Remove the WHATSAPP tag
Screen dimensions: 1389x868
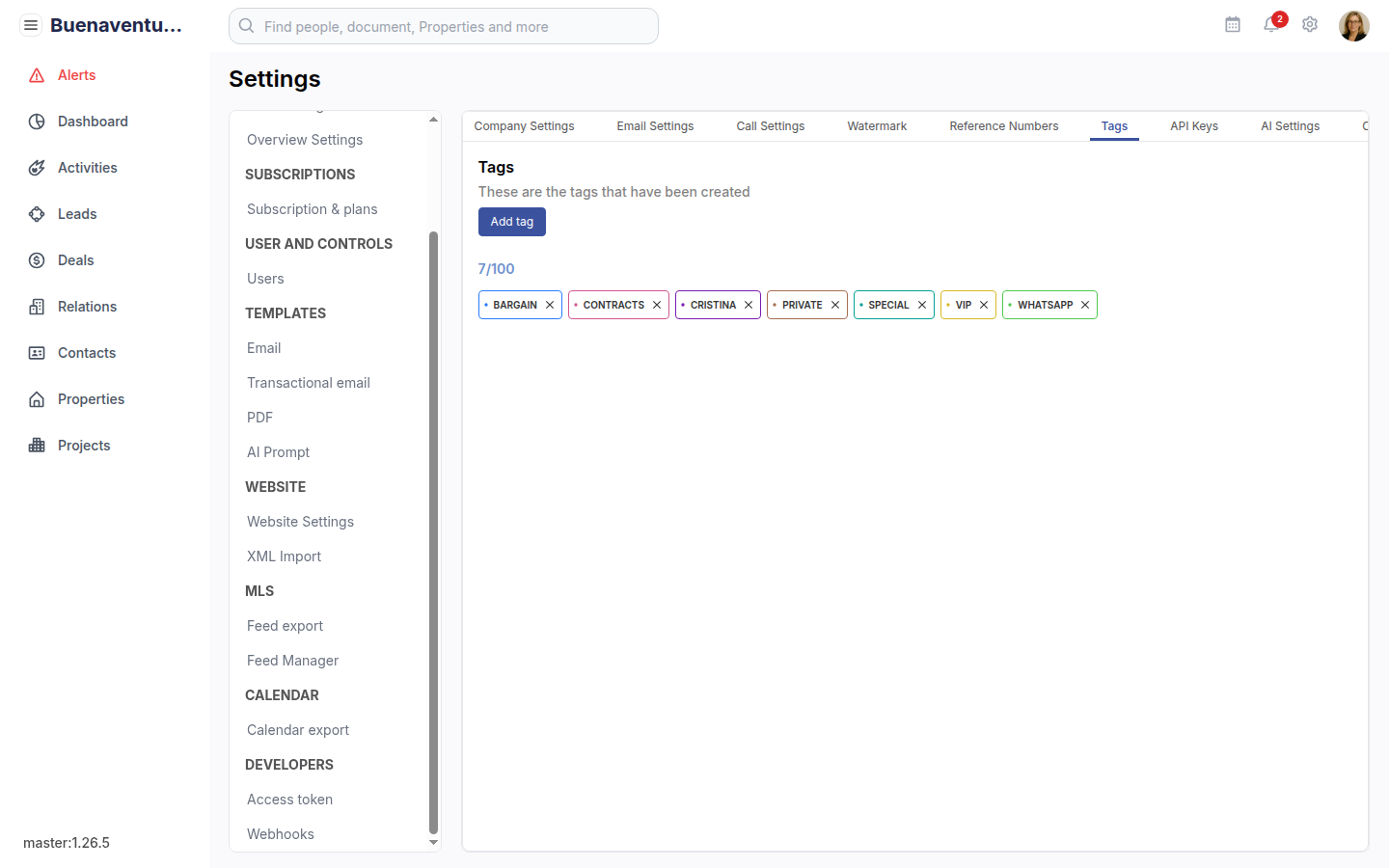pos(1085,305)
